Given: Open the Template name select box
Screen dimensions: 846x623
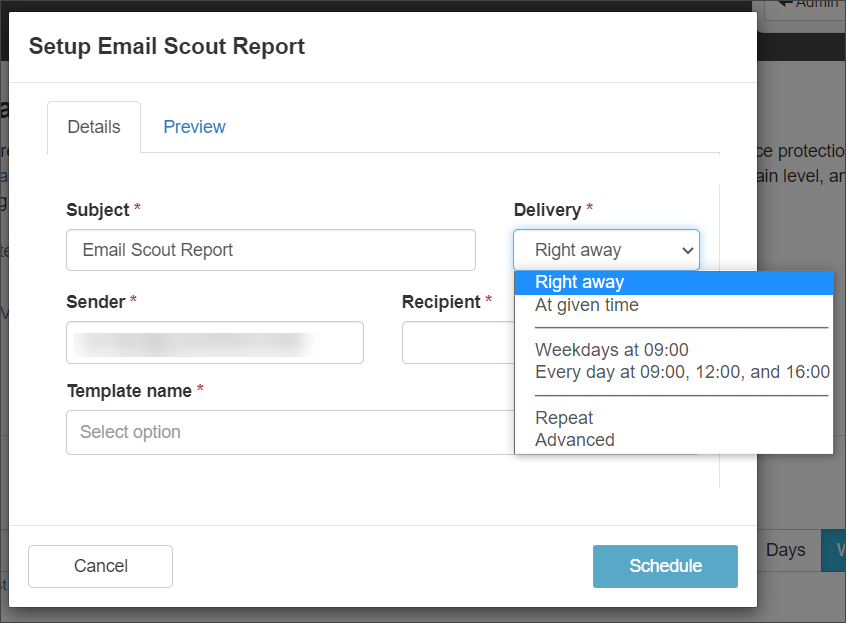Looking at the screenshot, I should [x=290, y=432].
